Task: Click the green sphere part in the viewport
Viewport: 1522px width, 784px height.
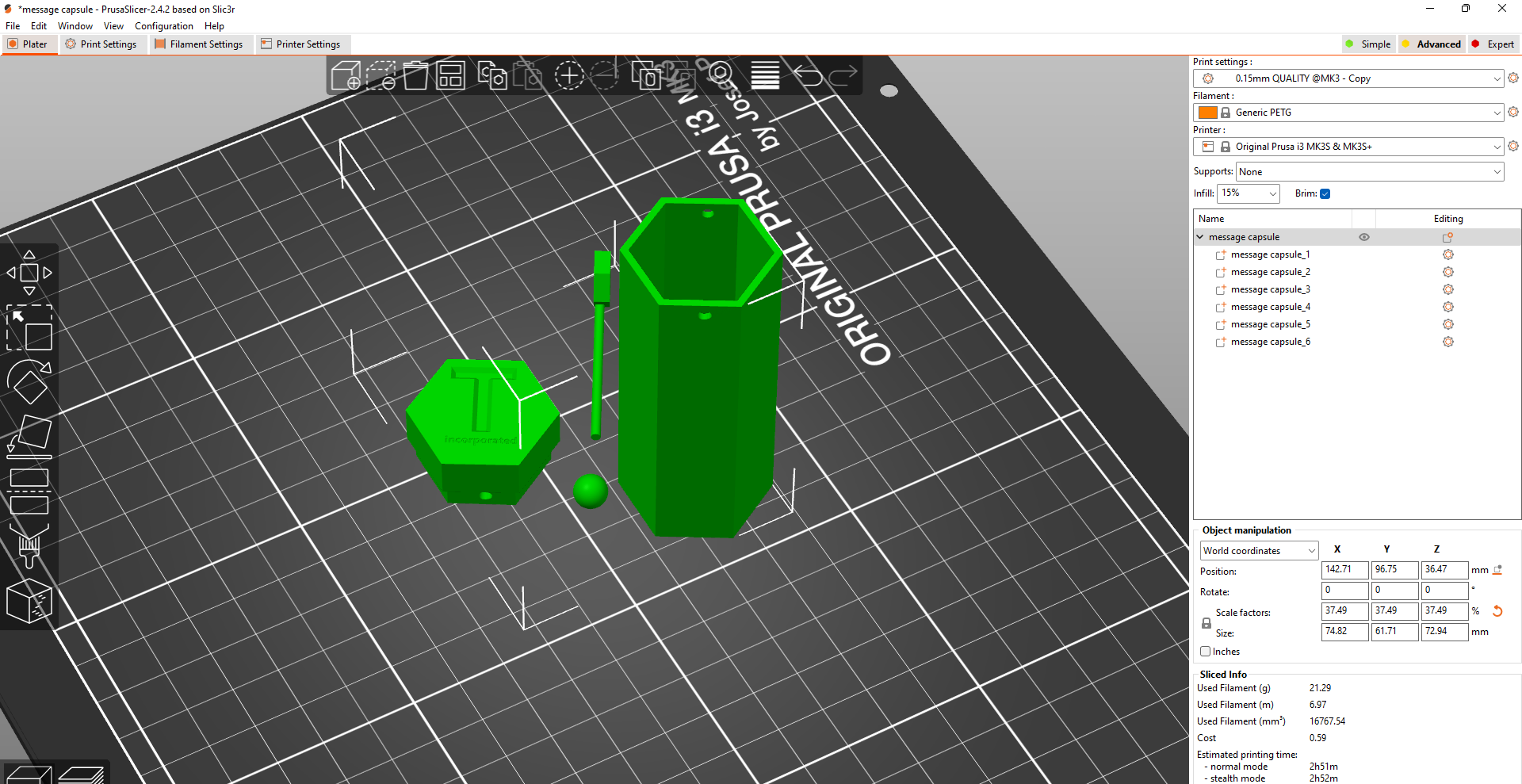Action: [590, 491]
